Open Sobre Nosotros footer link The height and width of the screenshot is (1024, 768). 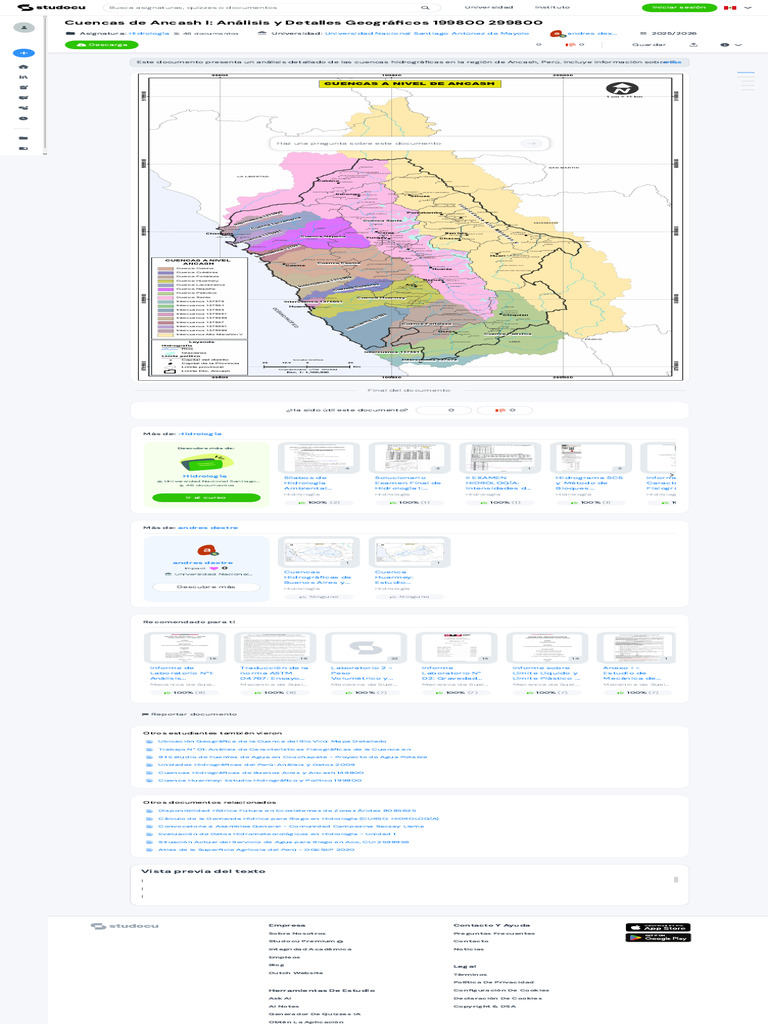click(296, 933)
